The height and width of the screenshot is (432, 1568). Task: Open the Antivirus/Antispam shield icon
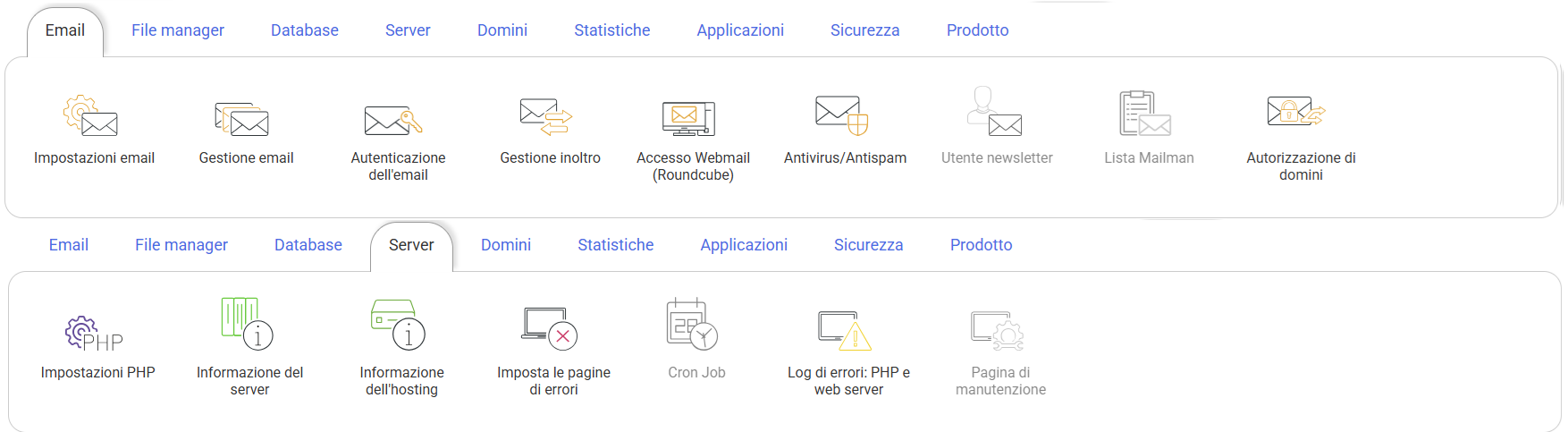(842, 114)
